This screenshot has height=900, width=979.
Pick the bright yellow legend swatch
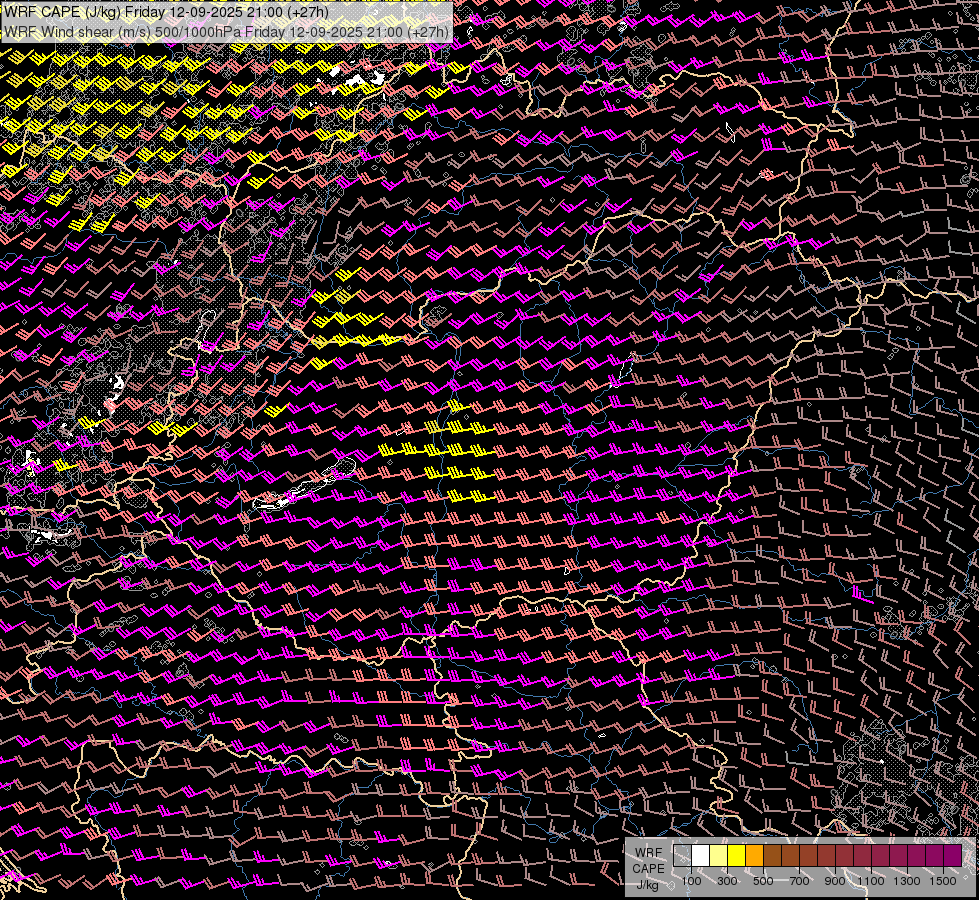click(x=736, y=855)
